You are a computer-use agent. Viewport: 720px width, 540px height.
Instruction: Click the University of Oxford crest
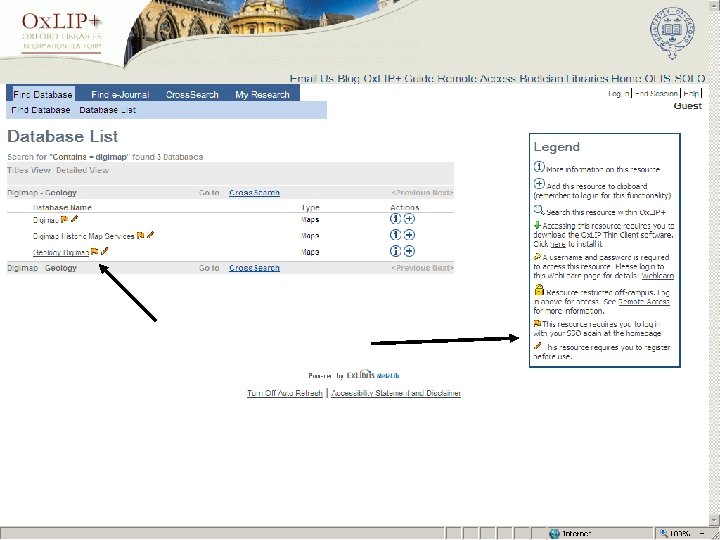(672, 33)
